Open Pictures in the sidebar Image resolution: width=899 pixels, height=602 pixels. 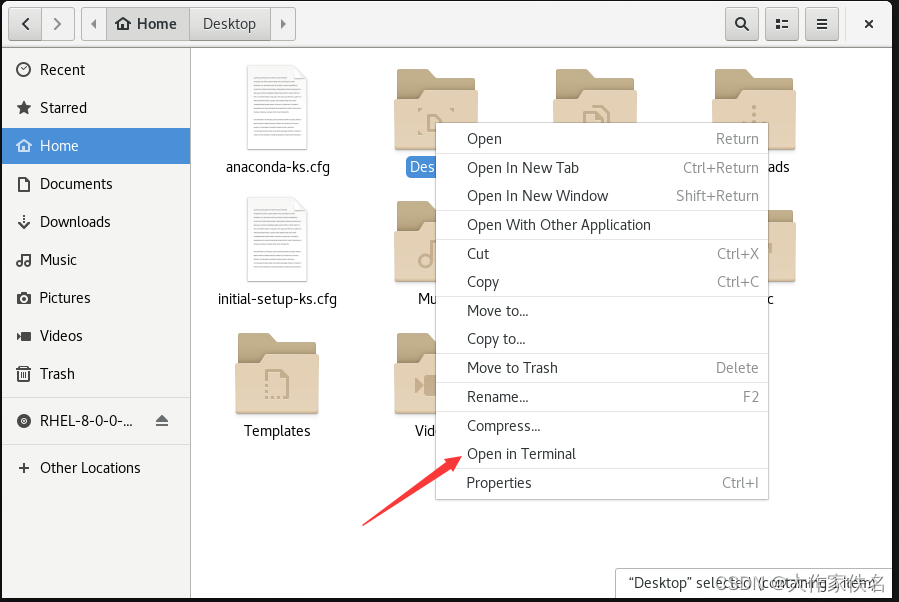tap(96, 298)
